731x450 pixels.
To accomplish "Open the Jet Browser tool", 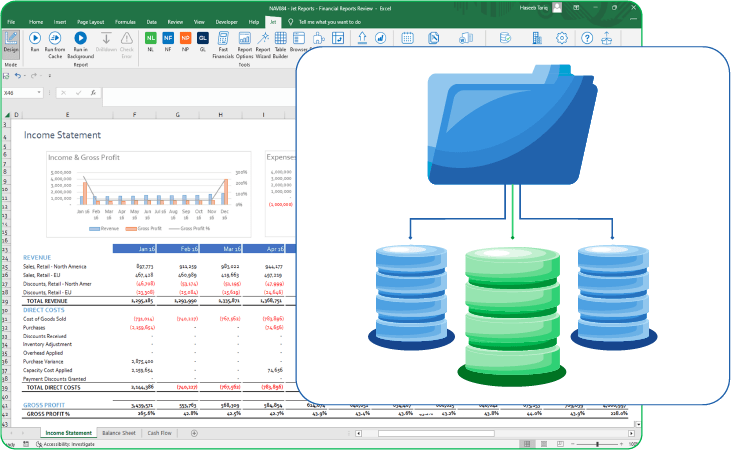I will click(298, 42).
